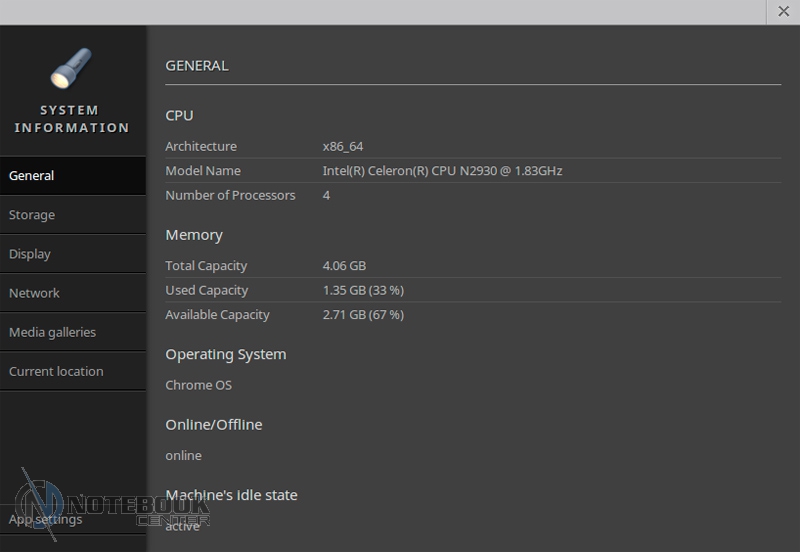The width and height of the screenshot is (800, 552).
Task: Click the Used Capacity 1.35 GB value
Action: coord(363,290)
